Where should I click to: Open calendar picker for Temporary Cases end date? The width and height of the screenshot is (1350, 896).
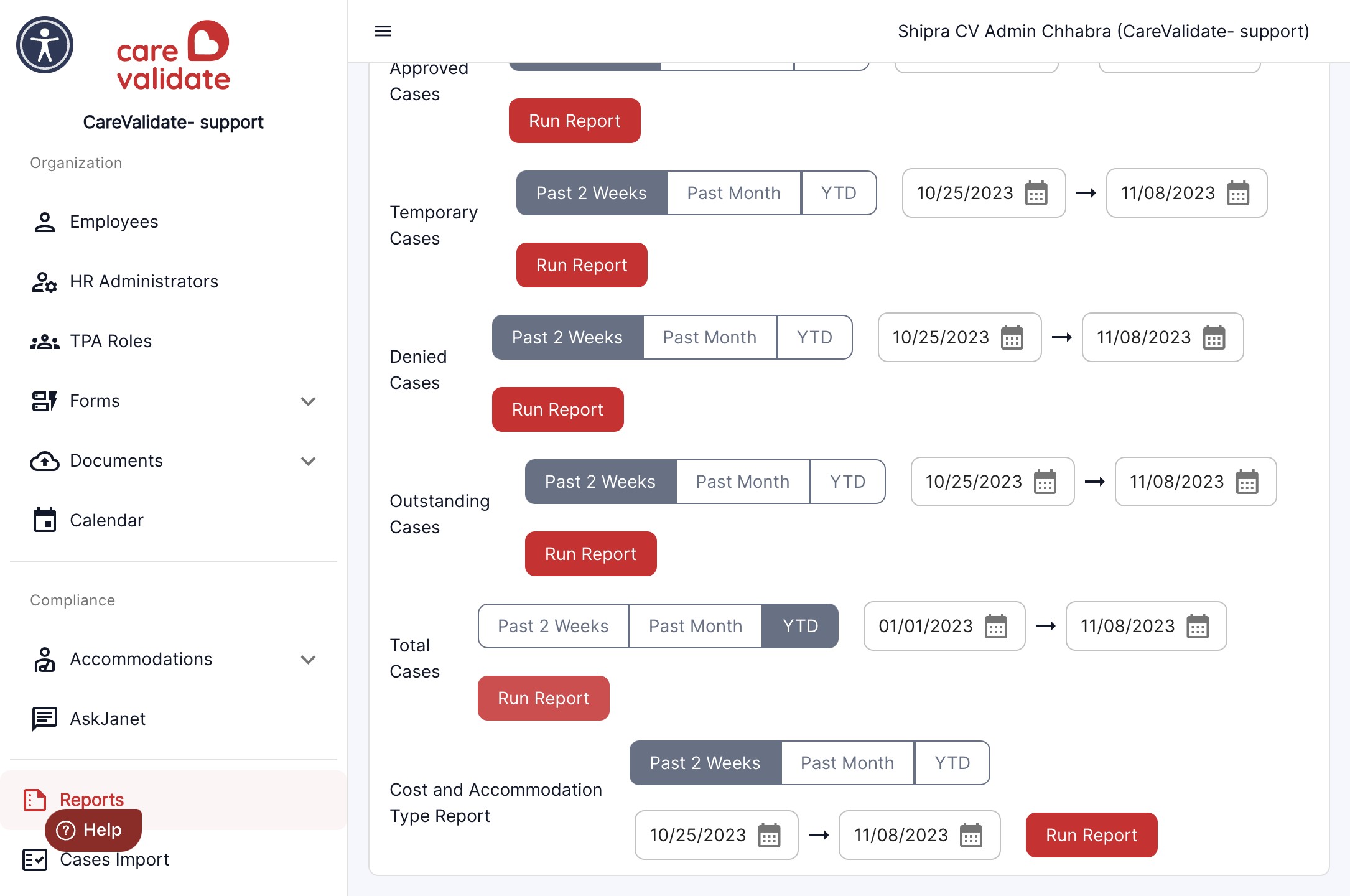[x=1238, y=193]
